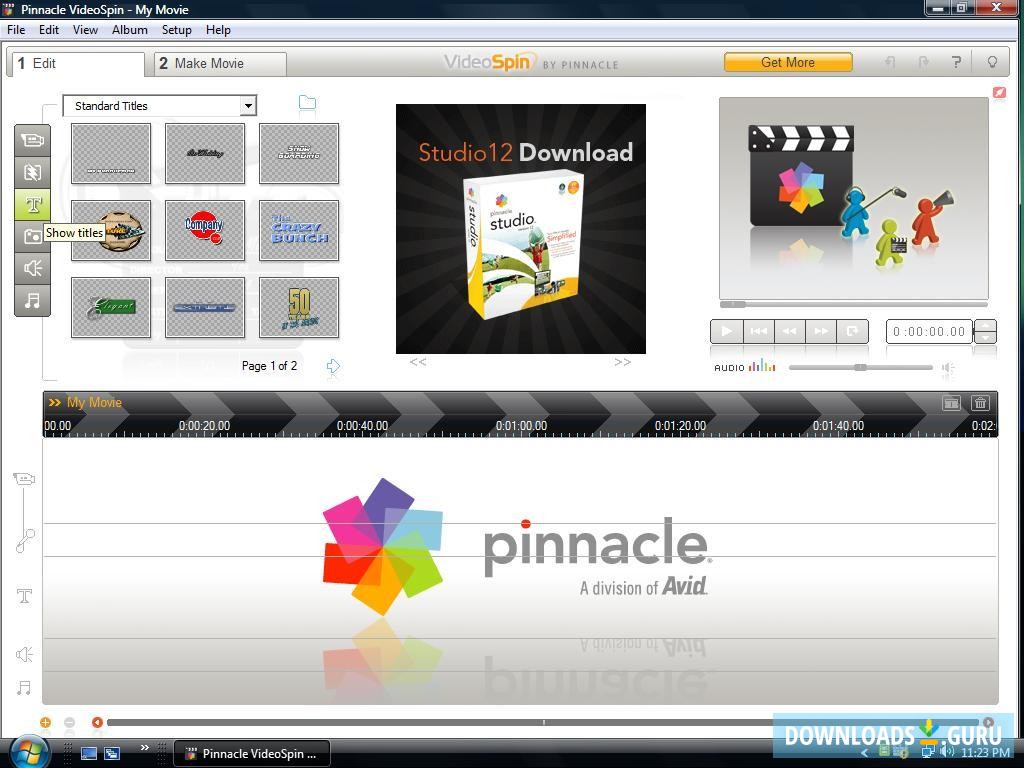Expand quick launch overflow chevron
This screenshot has height=768, width=1024.
(144, 748)
